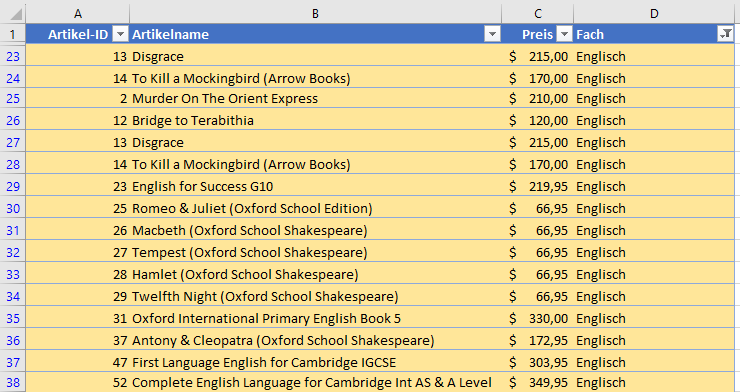Select row header 34
The image size is (740, 392).
(13, 296)
